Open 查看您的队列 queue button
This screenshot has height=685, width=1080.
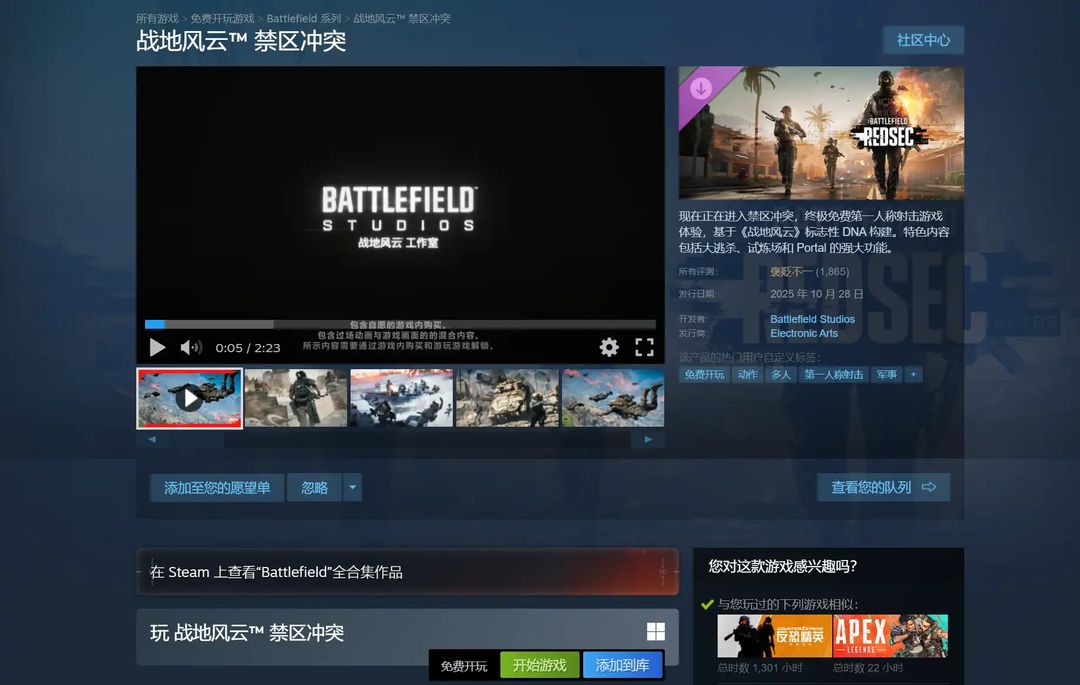pyautogui.click(x=883, y=487)
